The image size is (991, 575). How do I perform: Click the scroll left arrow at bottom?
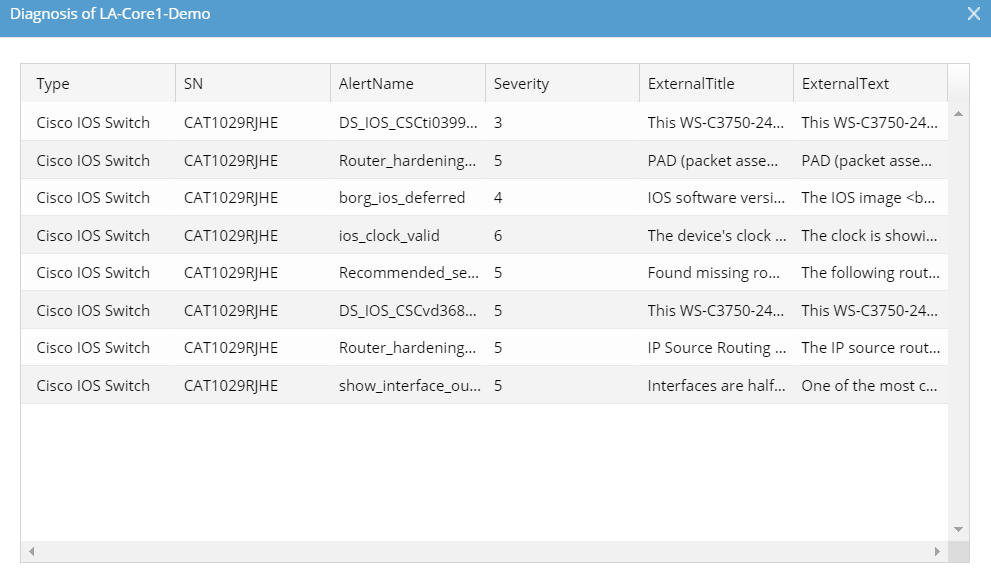click(31, 551)
